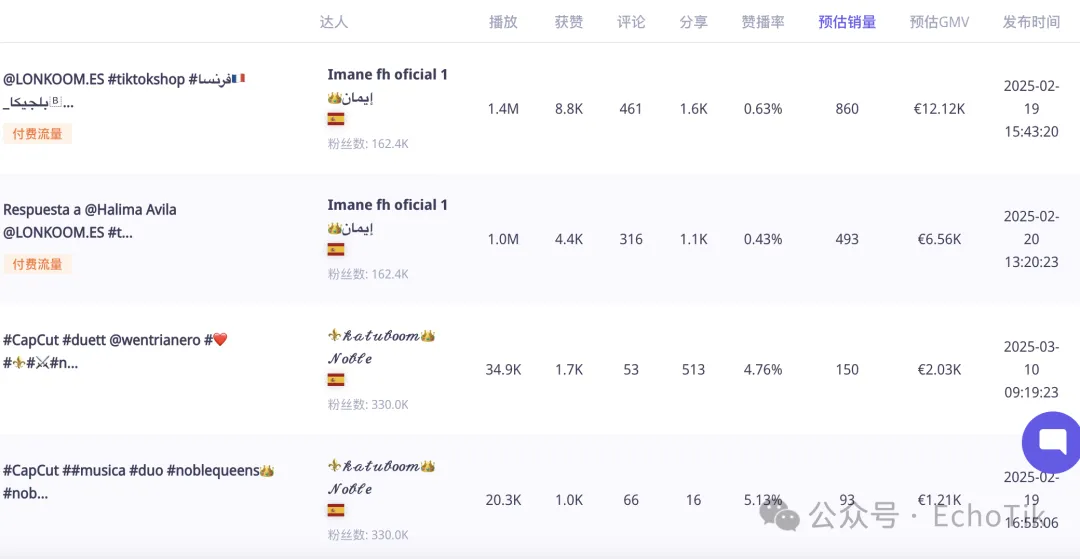This screenshot has height=559, width=1080.
Task: Click Spain flag under first Imane fh oficial
Action: point(336,119)
